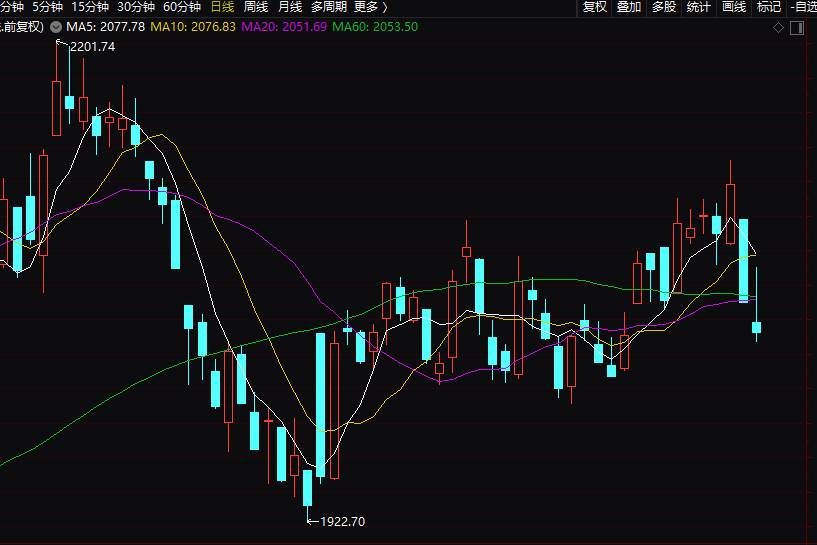
Task: Click the diamond icon at top right
Action: click(778, 28)
